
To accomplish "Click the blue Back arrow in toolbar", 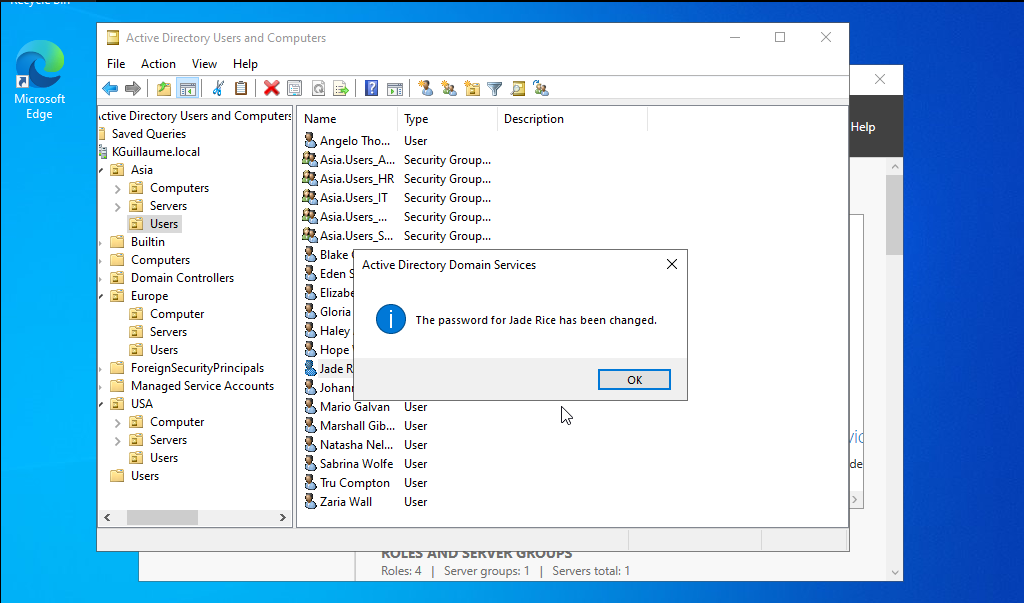I will coord(110,88).
